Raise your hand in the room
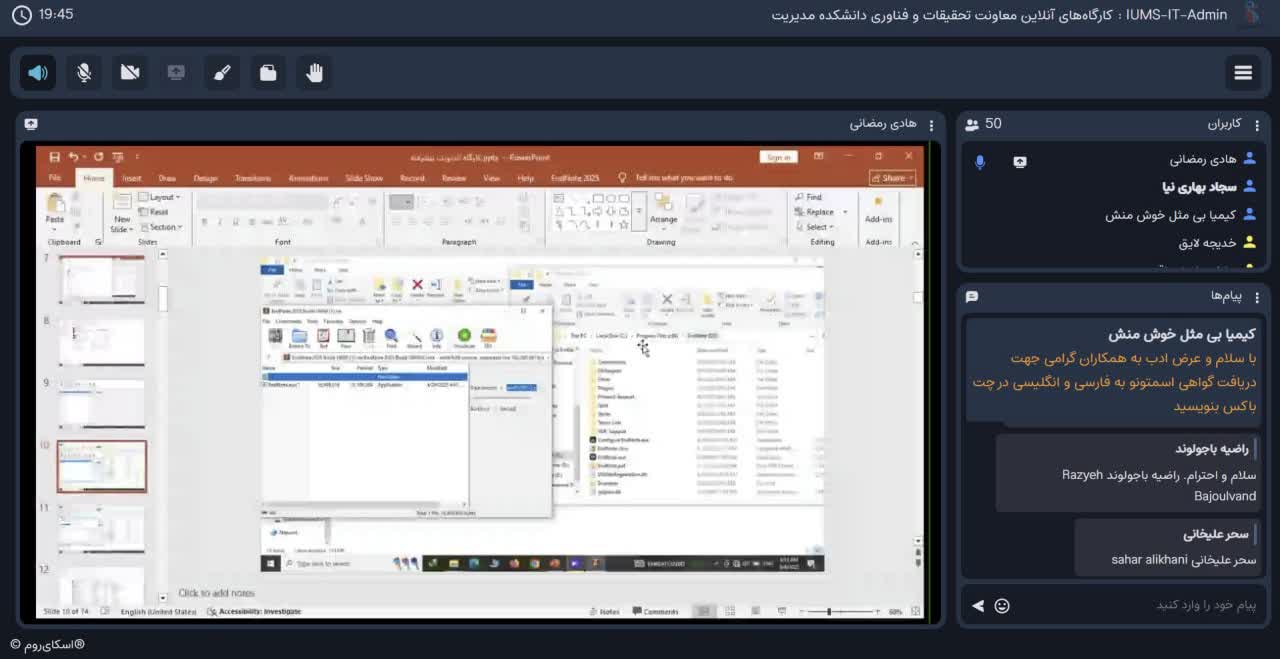 (x=314, y=72)
